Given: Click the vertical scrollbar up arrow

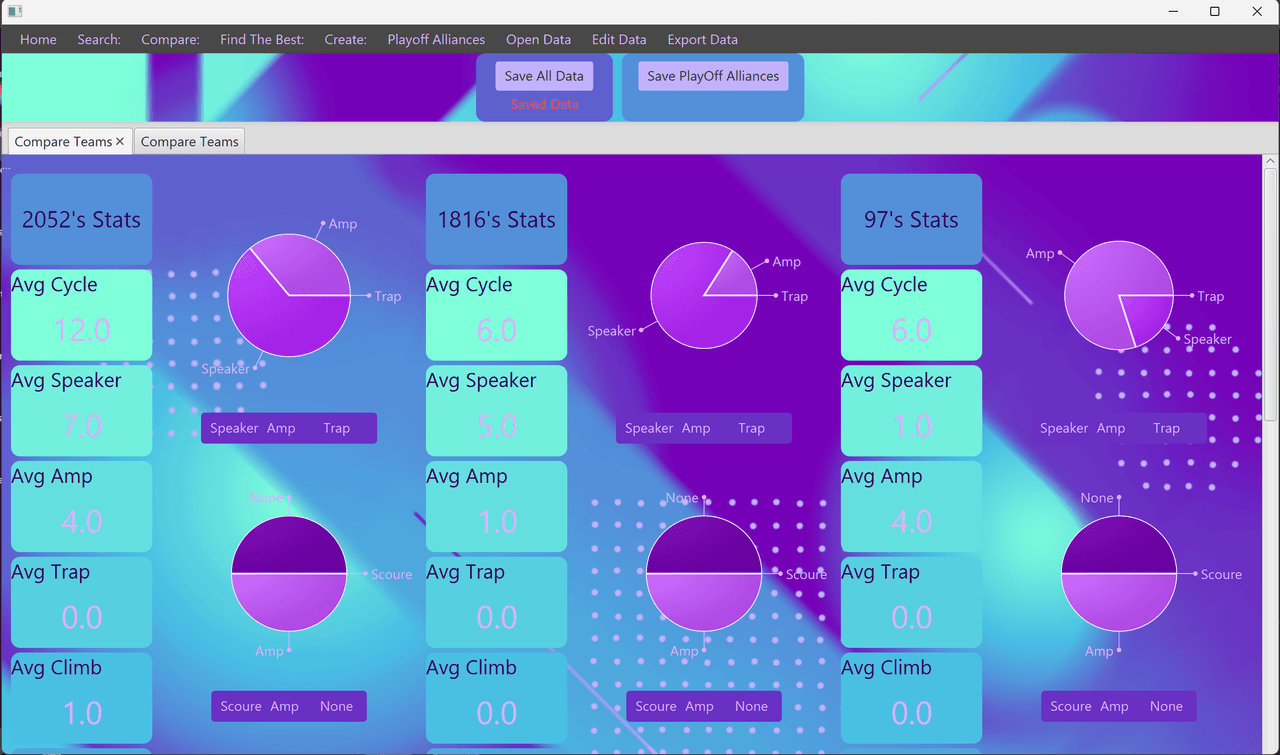Looking at the screenshot, I should point(1271,161).
